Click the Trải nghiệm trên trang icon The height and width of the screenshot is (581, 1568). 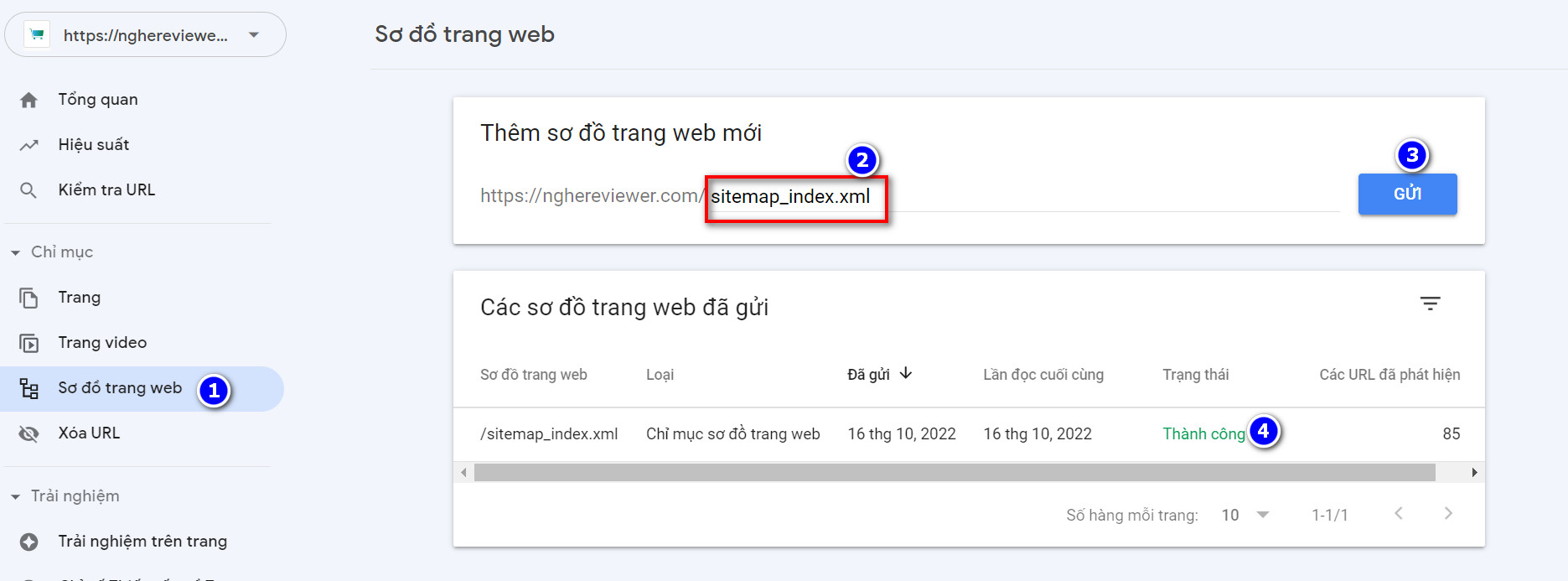28,542
